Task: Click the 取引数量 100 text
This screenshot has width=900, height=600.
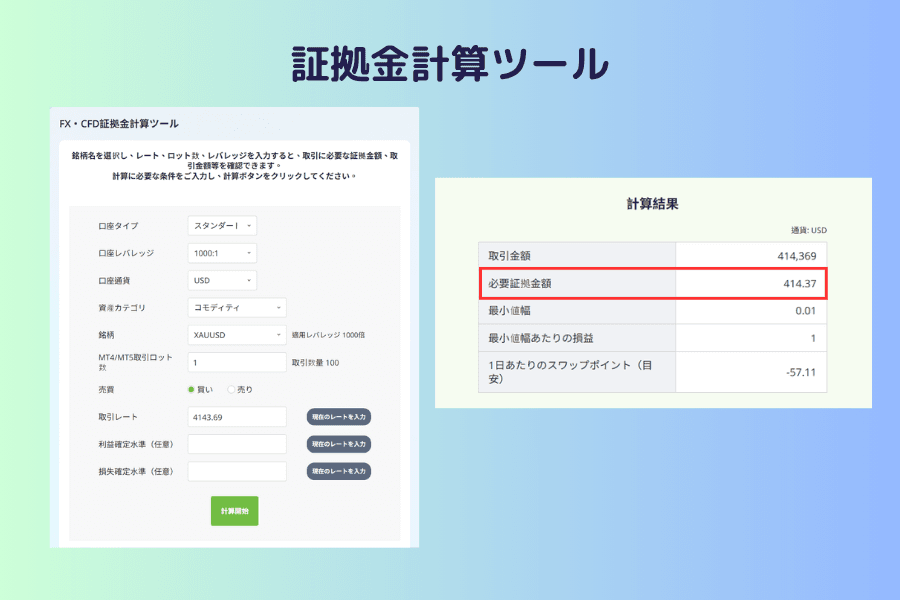Action: 316,363
